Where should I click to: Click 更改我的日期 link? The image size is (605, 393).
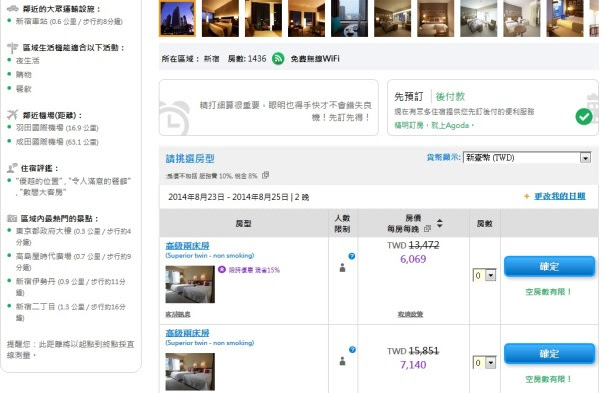(559, 196)
